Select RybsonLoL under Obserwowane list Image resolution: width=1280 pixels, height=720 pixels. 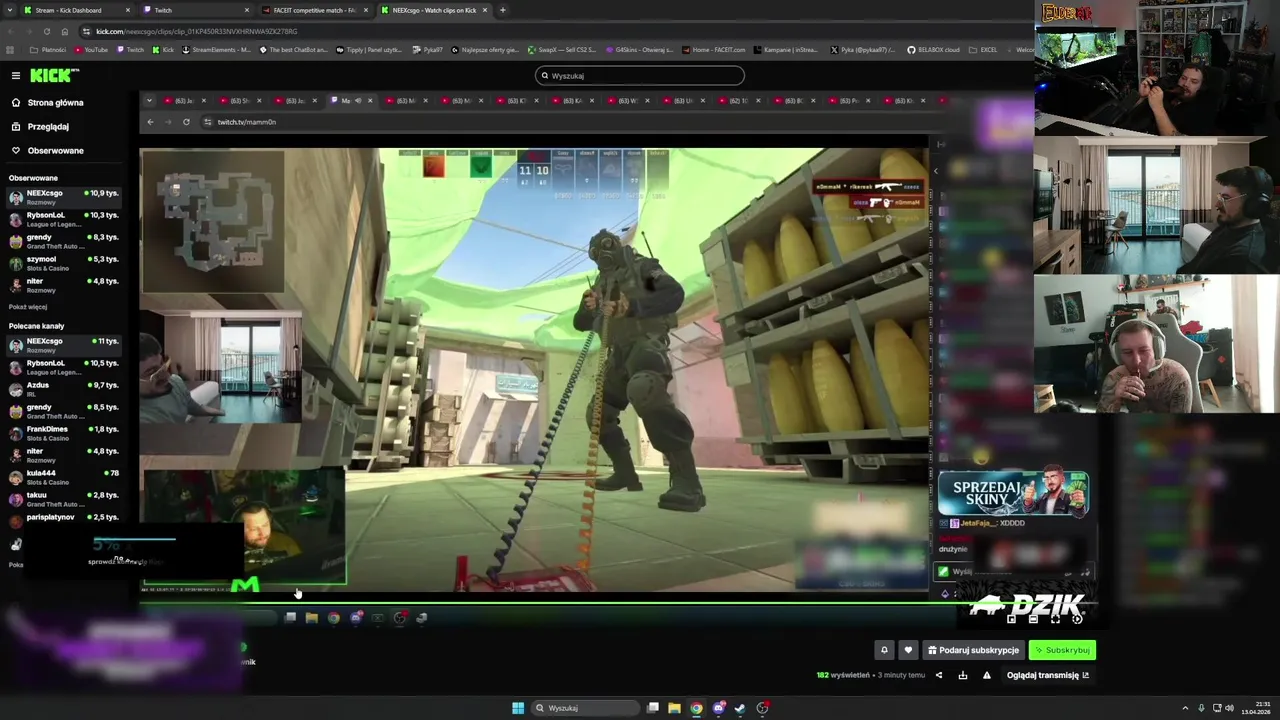point(64,219)
